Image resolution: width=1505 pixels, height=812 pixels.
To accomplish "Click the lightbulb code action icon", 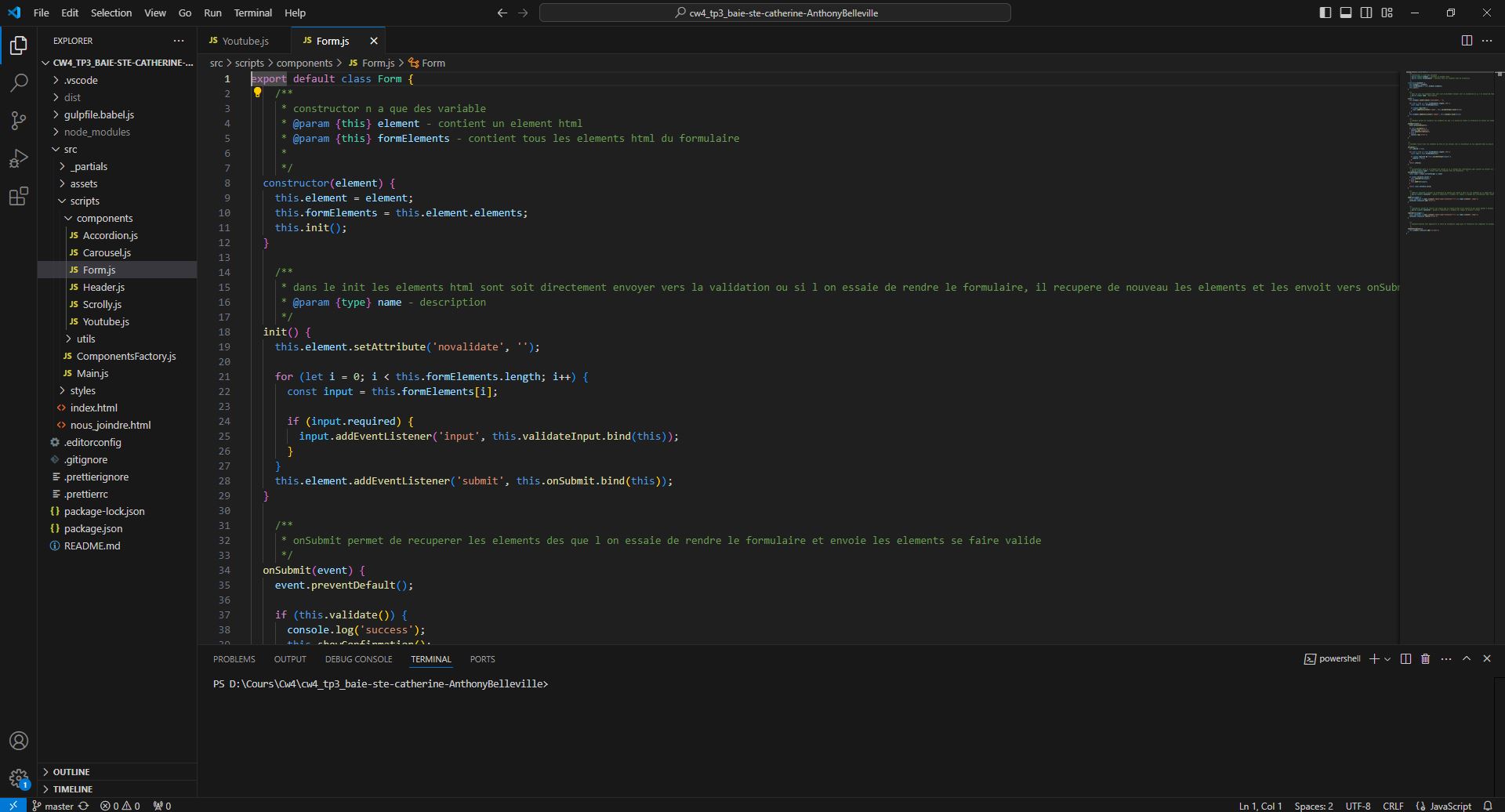I will [x=257, y=92].
